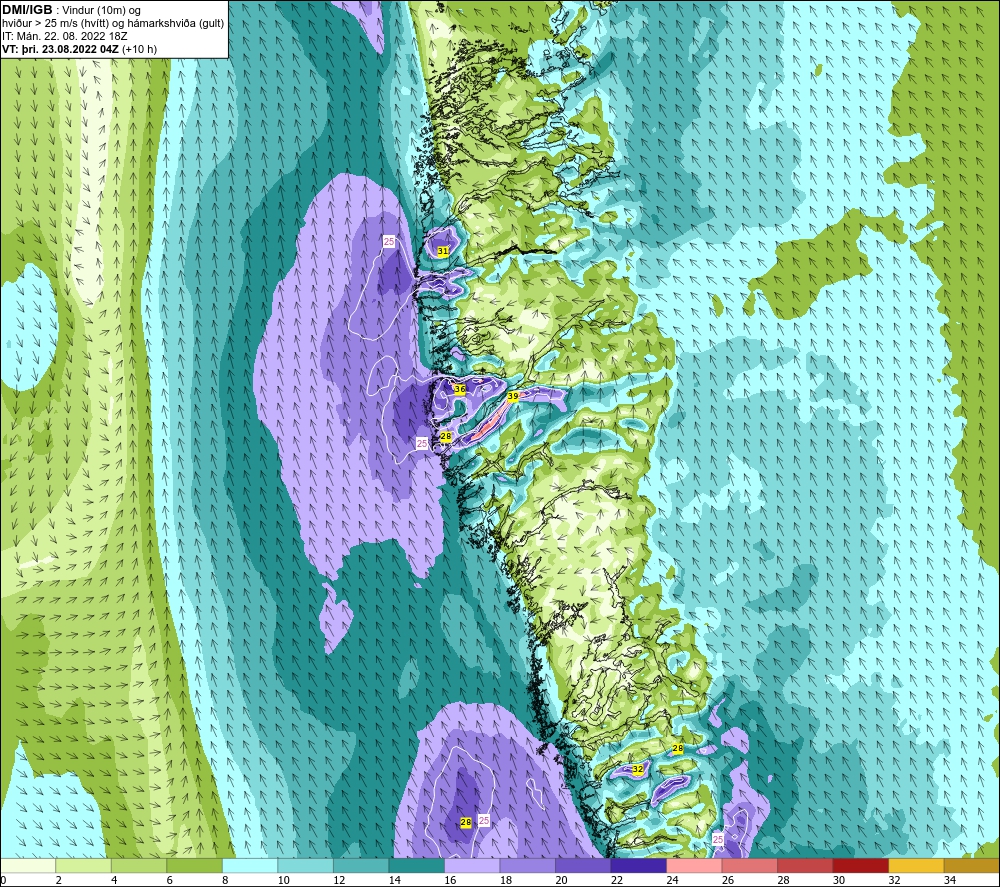Screen dimensions: 1000x887
Task: Click the legend scale value 24
Action: pyautogui.click(x=672, y=881)
